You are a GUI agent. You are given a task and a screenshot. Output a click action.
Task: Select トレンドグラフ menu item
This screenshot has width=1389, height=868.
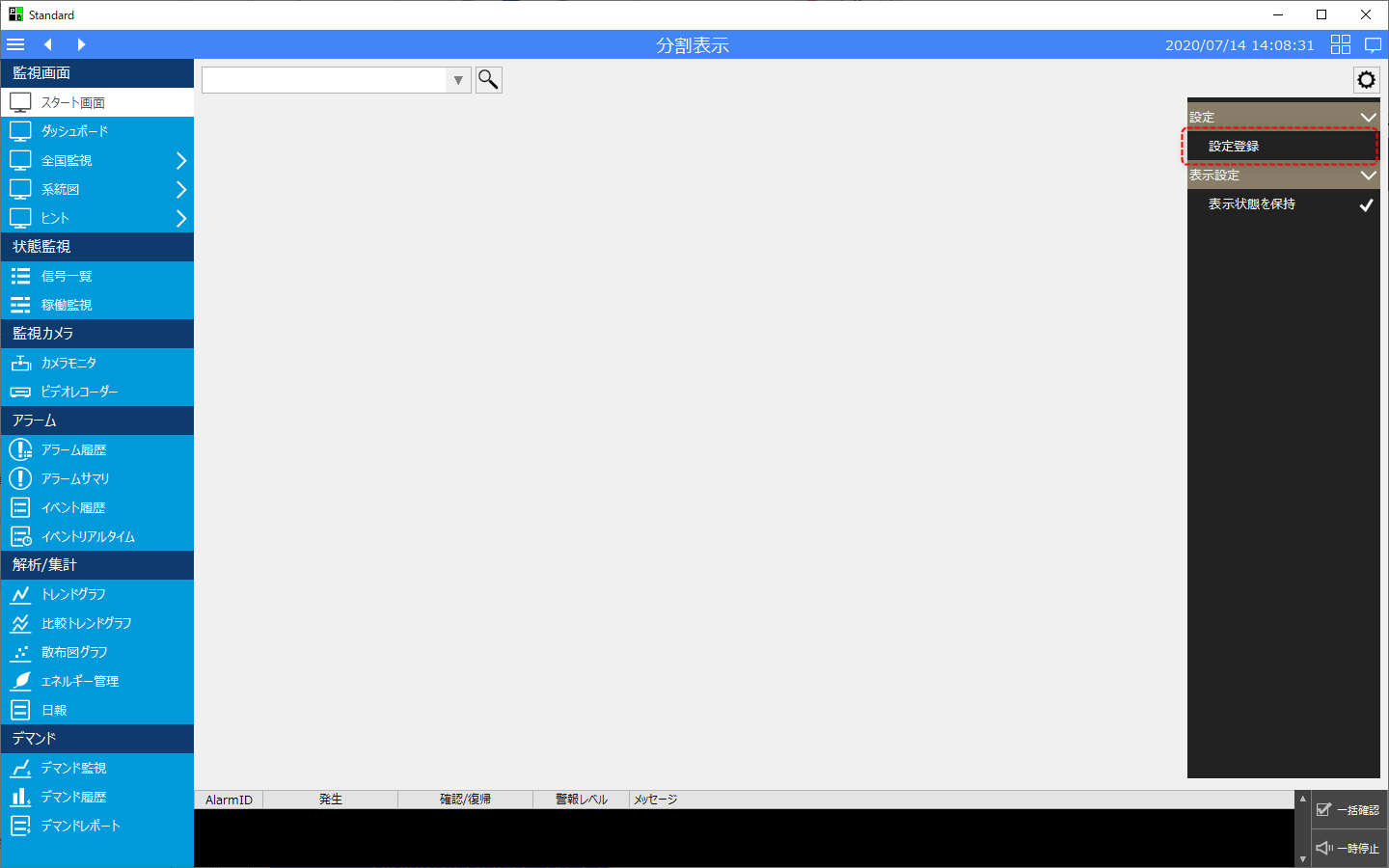point(73,595)
